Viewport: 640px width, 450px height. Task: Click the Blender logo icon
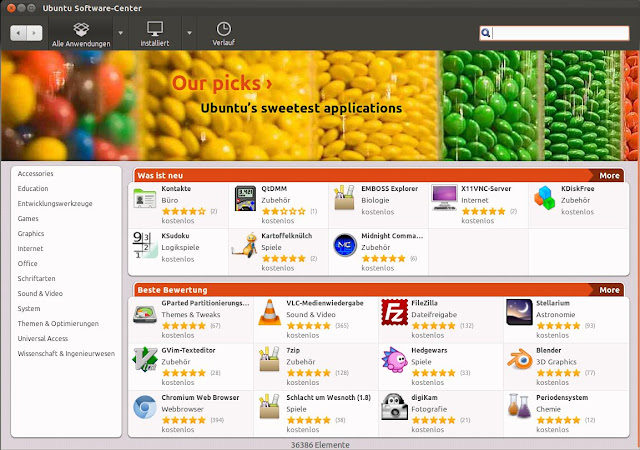pos(520,359)
